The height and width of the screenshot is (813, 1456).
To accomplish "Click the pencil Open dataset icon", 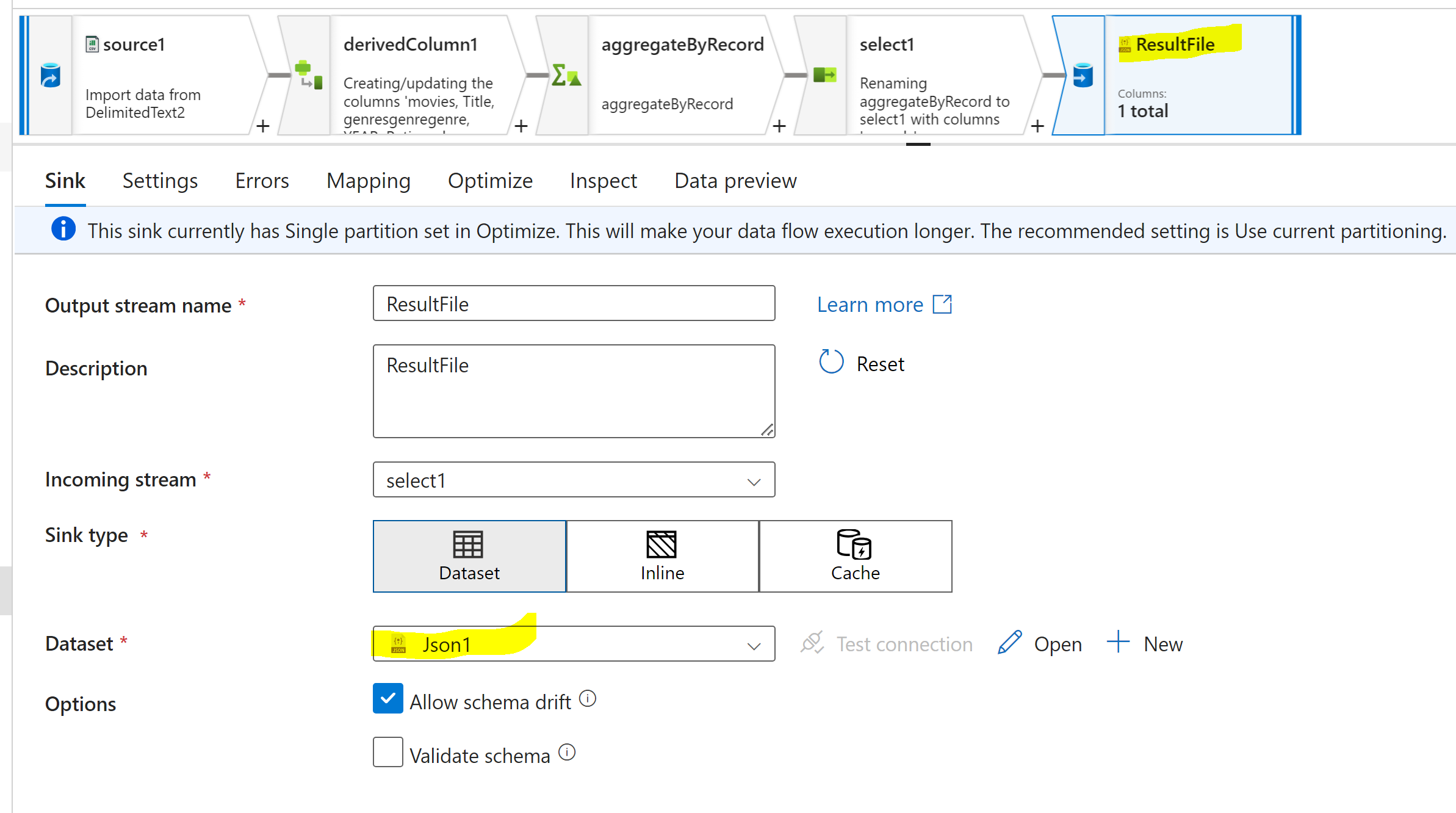I will click(1010, 643).
